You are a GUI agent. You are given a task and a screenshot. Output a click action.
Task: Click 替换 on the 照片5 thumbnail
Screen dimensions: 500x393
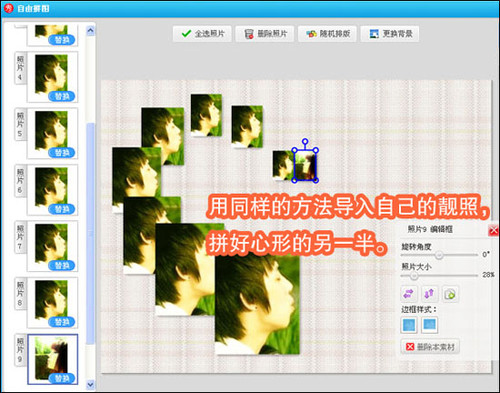(62, 153)
